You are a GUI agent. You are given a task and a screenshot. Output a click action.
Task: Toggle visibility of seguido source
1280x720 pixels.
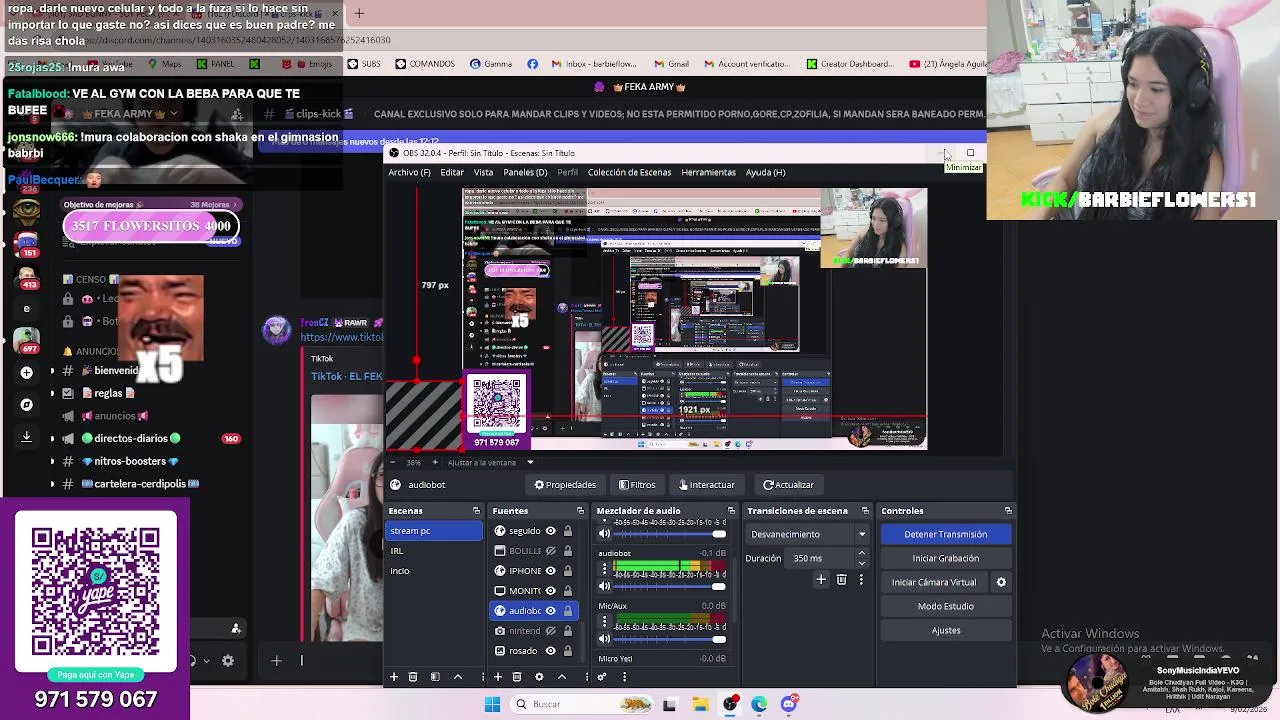[550, 531]
